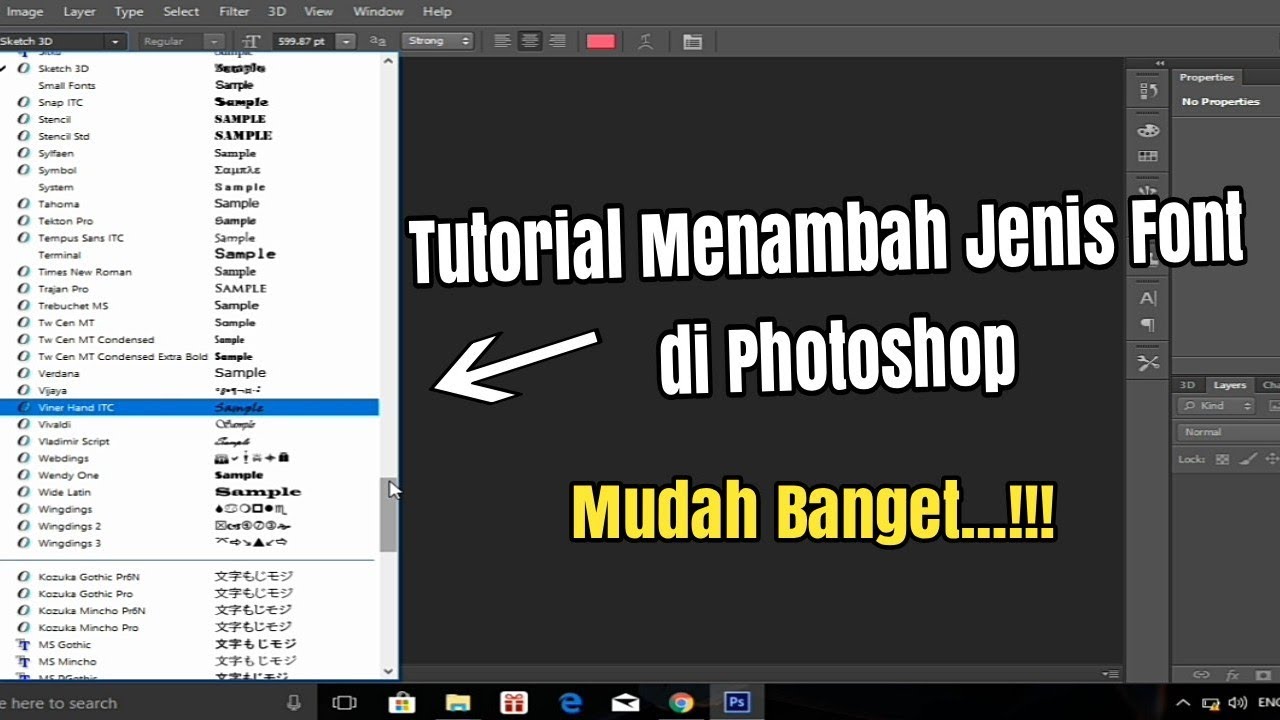Open File Explorer from the taskbar
Screen dimensions: 1280x720
pyautogui.click(x=458, y=703)
